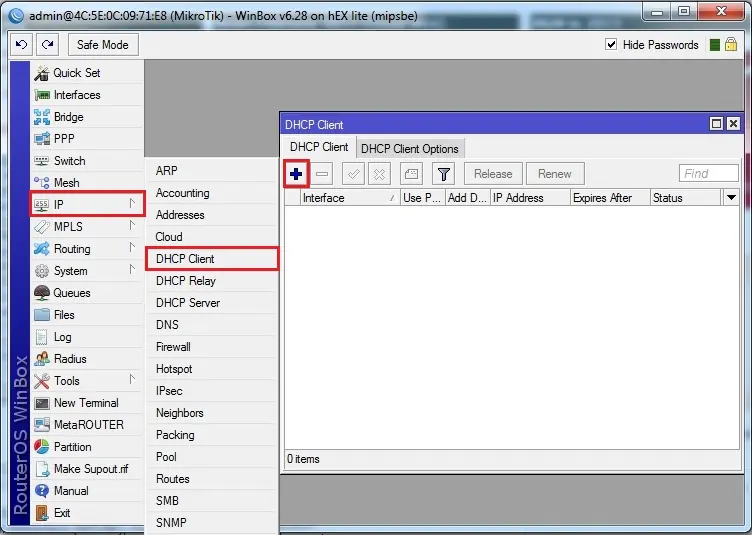Select Cloud in IP submenu

tap(212, 237)
